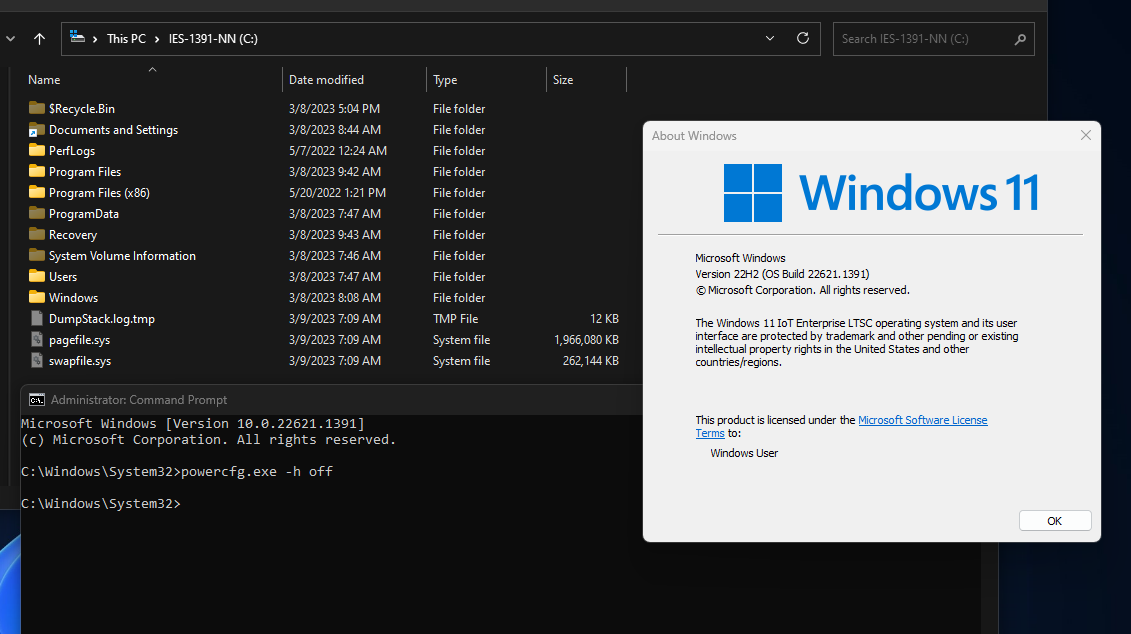The image size is (1131, 634).
Task: Click the Version 22H2 (OS Build 22621.1391) text
Action: pyautogui.click(x=782, y=274)
